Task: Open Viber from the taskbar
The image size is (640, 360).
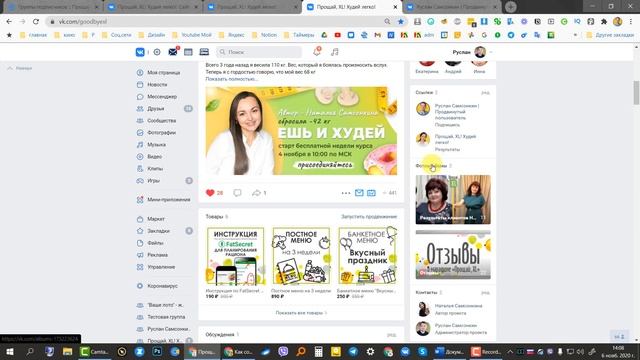Action: (x=282, y=352)
